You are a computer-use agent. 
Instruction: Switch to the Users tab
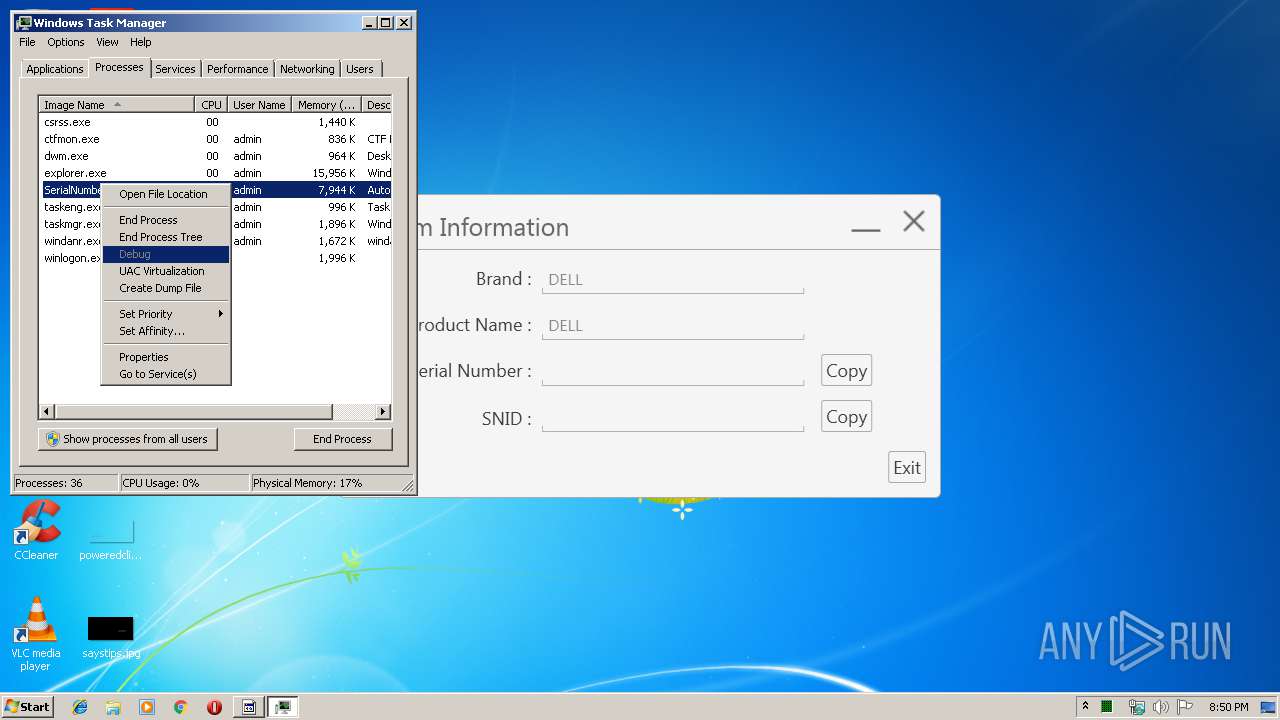point(360,69)
